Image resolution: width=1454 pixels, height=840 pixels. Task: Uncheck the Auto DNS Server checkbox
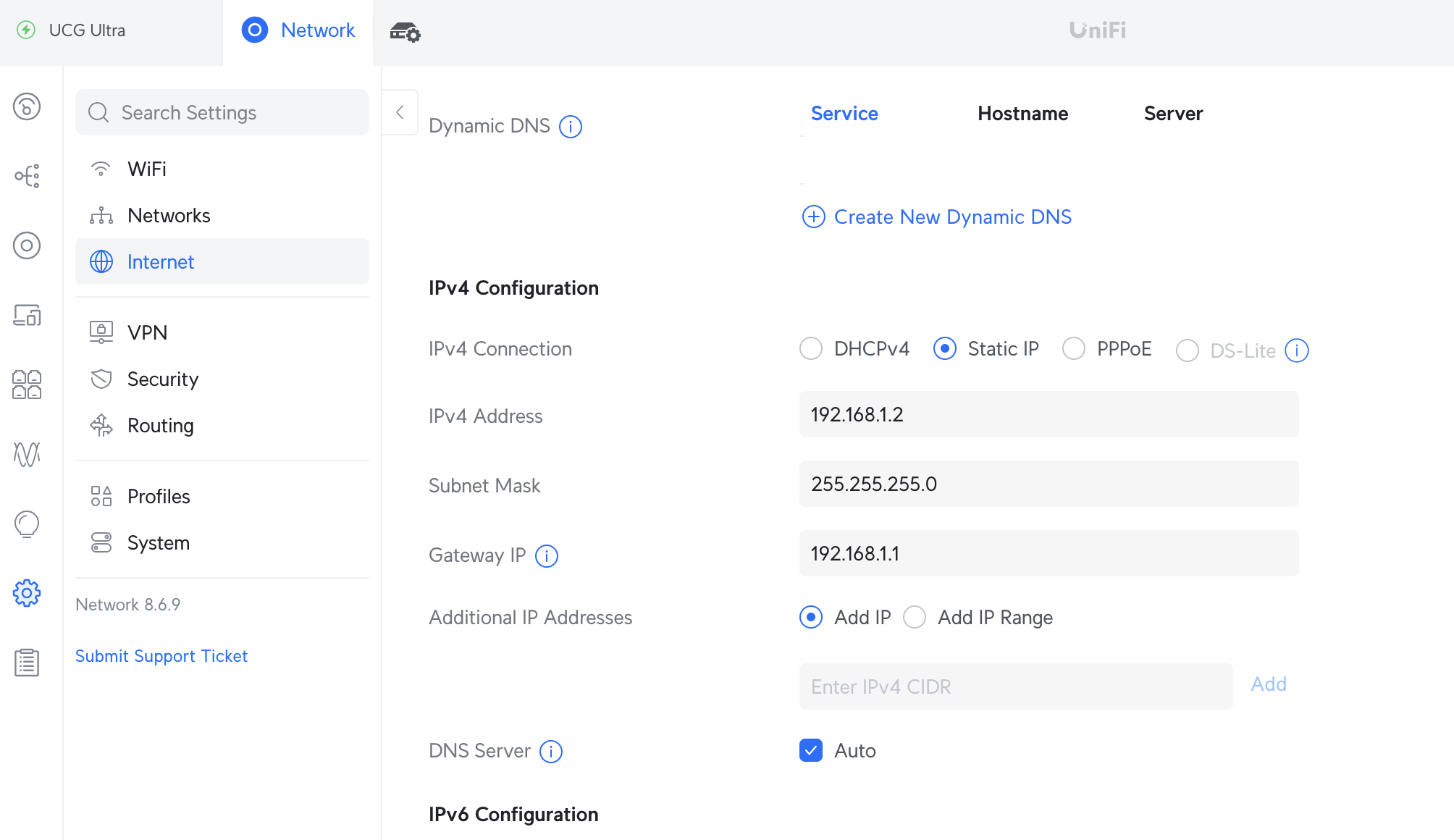pos(811,750)
